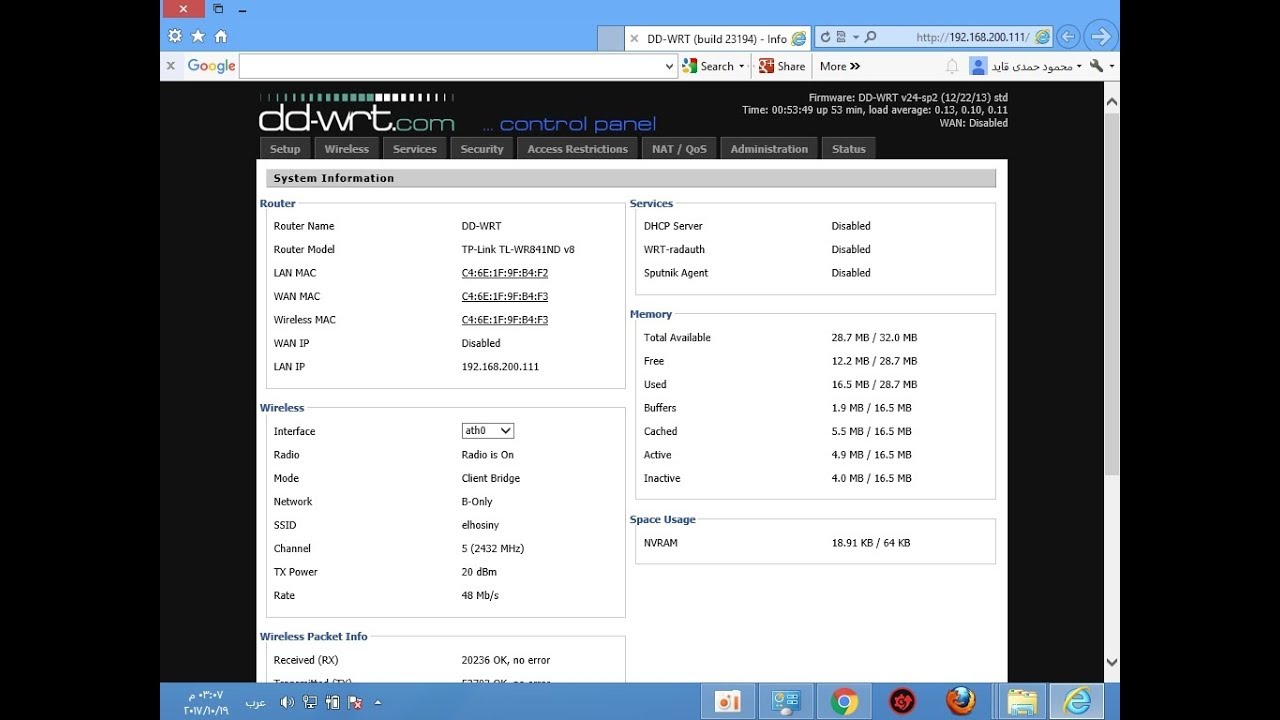Open Action Center flag tray icon
The height and width of the screenshot is (720, 1280).
pos(354,702)
